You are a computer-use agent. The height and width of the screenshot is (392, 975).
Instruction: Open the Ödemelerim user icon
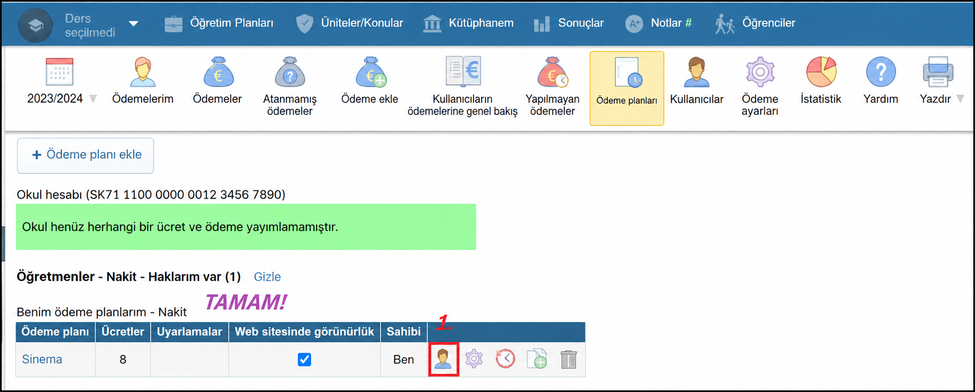pyautogui.click(x=142, y=72)
